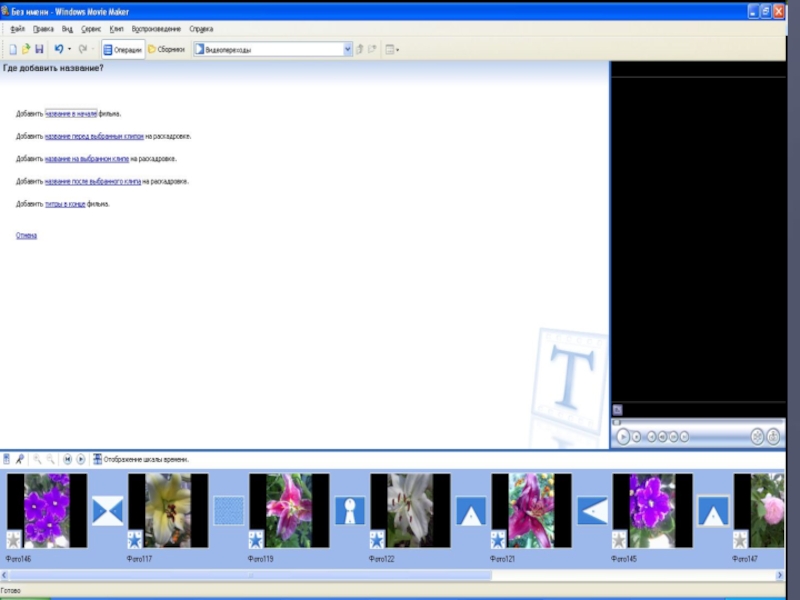Click the small icon at preview monitor bottom-left
Screen dimensions: 800x600
pos(617,409)
